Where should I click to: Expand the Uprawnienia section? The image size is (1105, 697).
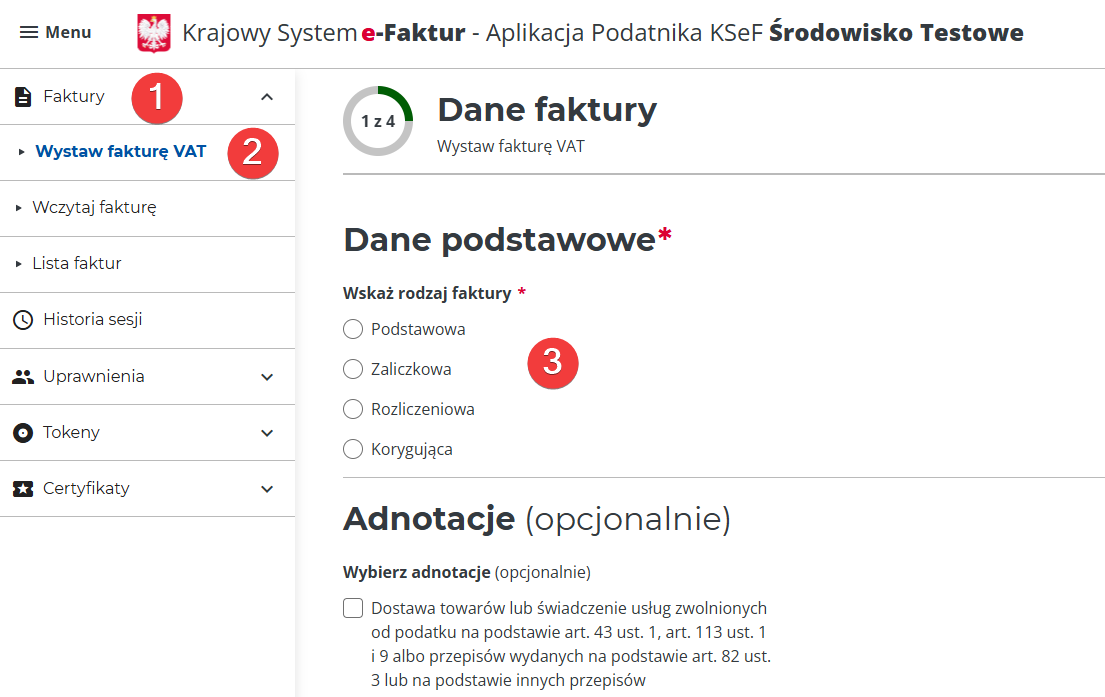(266, 377)
